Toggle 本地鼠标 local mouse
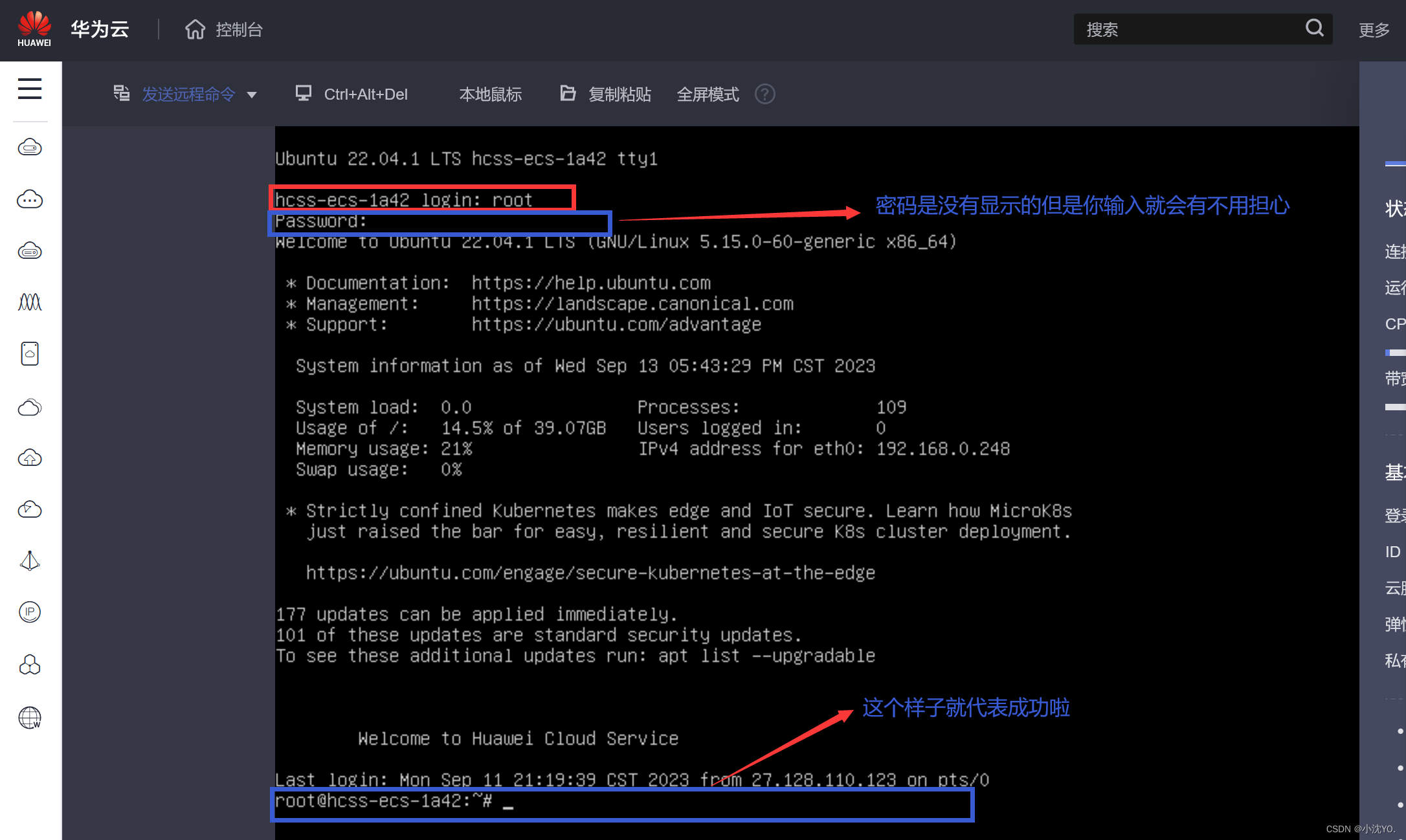This screenshot has width=1406, height=840. coord(491,94)
